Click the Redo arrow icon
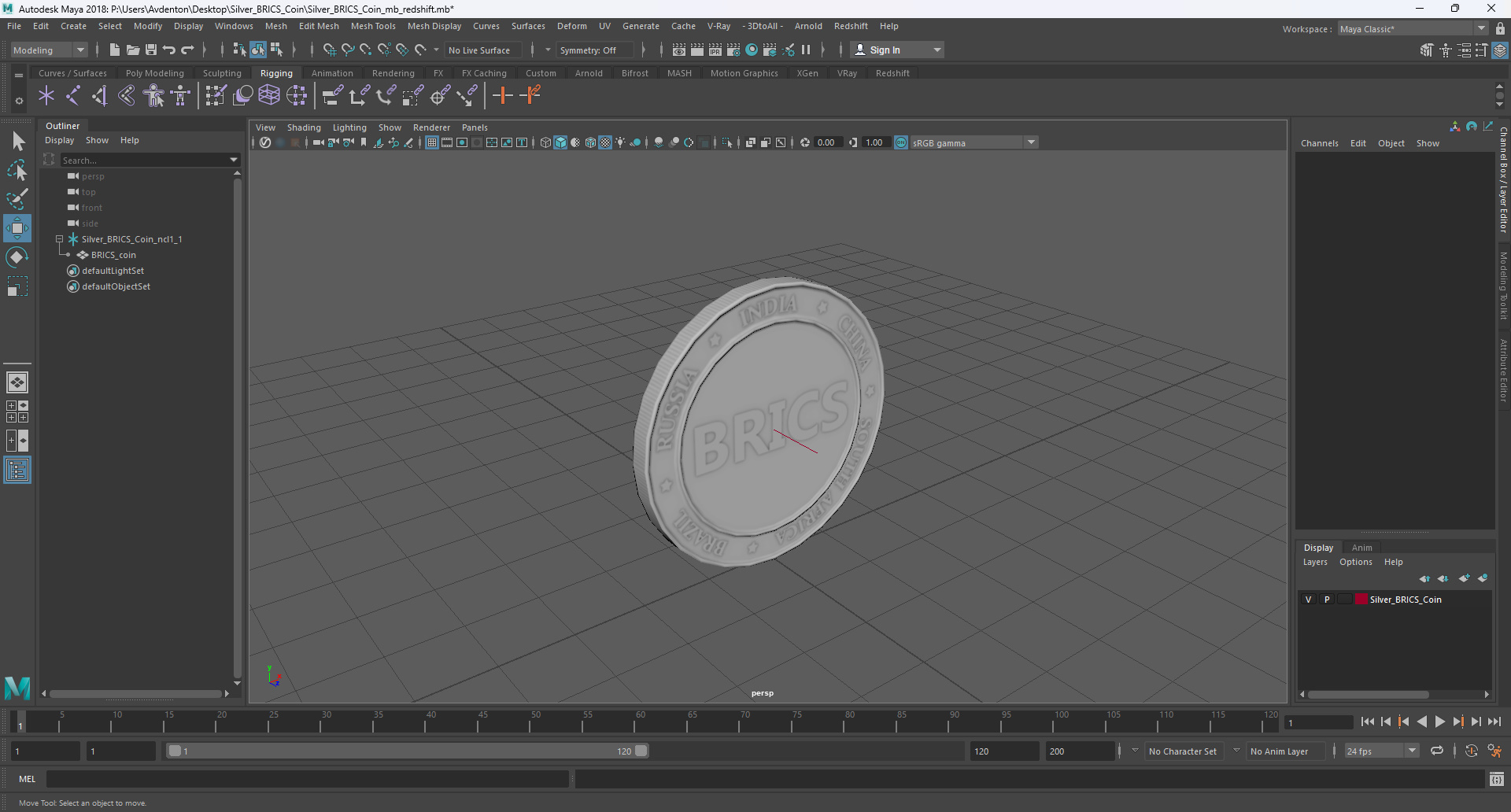Screen dimensions: 1511x812 [x=187, y=50]
